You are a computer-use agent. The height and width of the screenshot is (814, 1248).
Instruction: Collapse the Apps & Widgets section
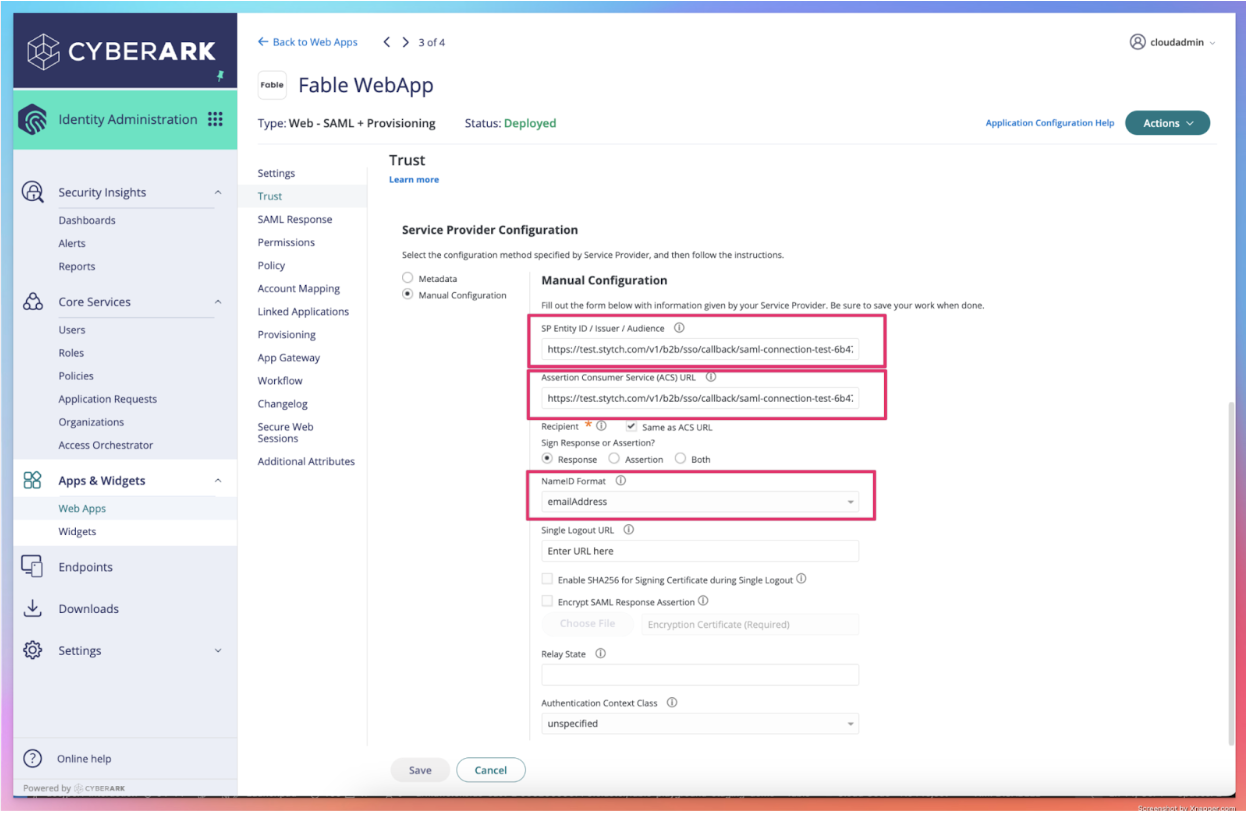click(218, 481)
